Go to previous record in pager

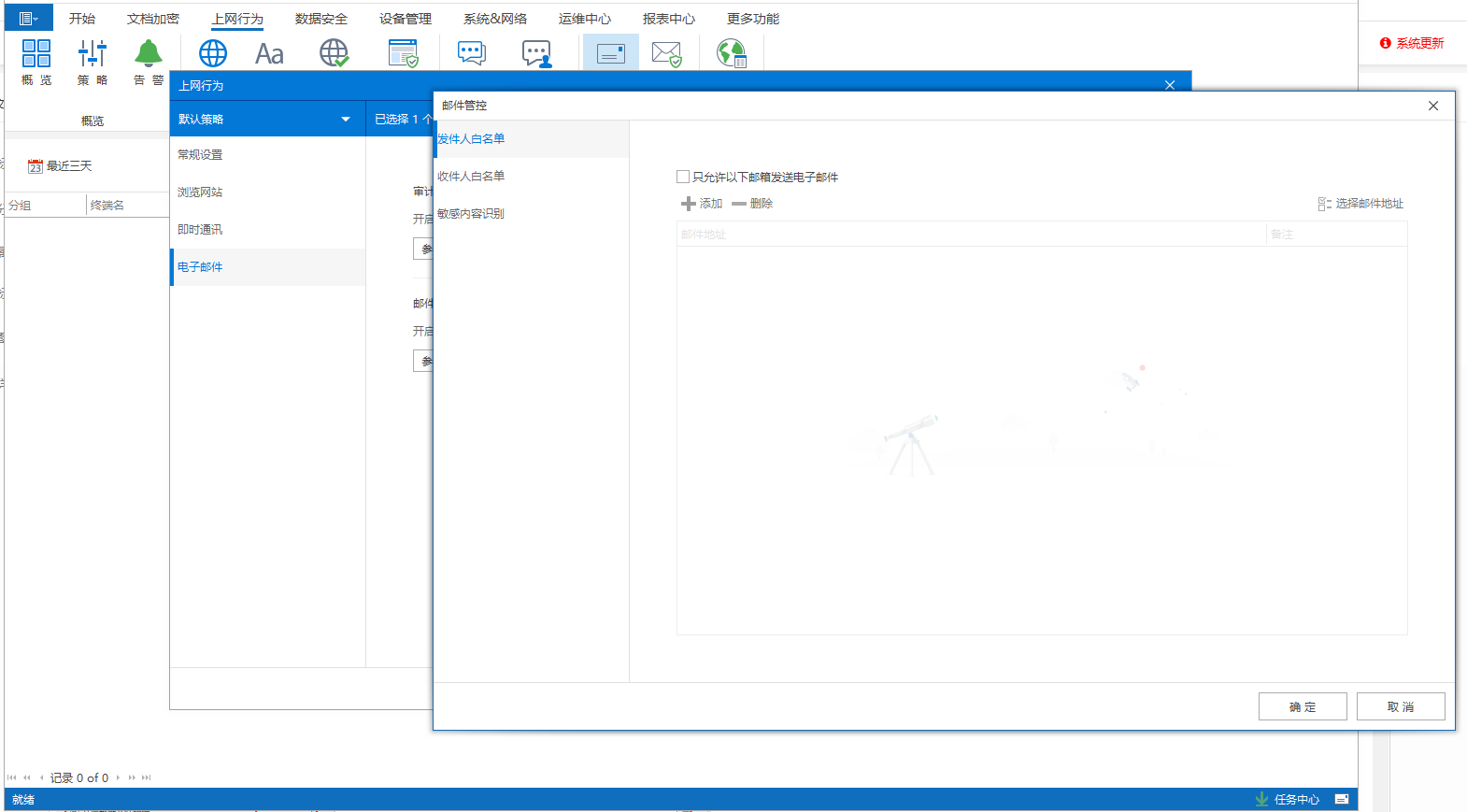(x=41, y=777)
